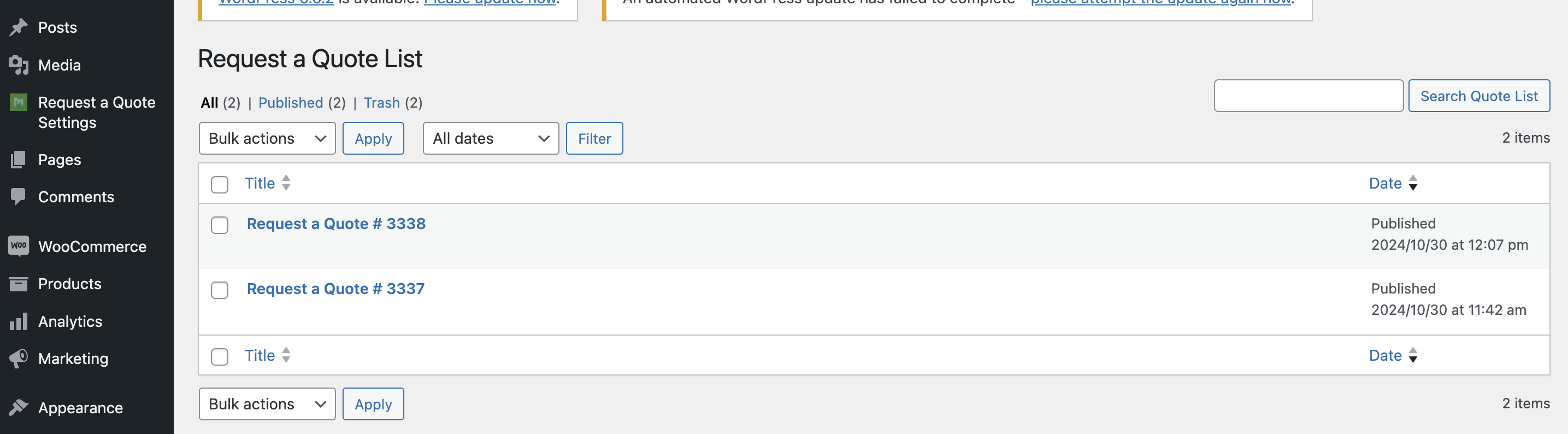
Task: Expand the bottom Bulk actions dropdown
Action: [267, 404]
